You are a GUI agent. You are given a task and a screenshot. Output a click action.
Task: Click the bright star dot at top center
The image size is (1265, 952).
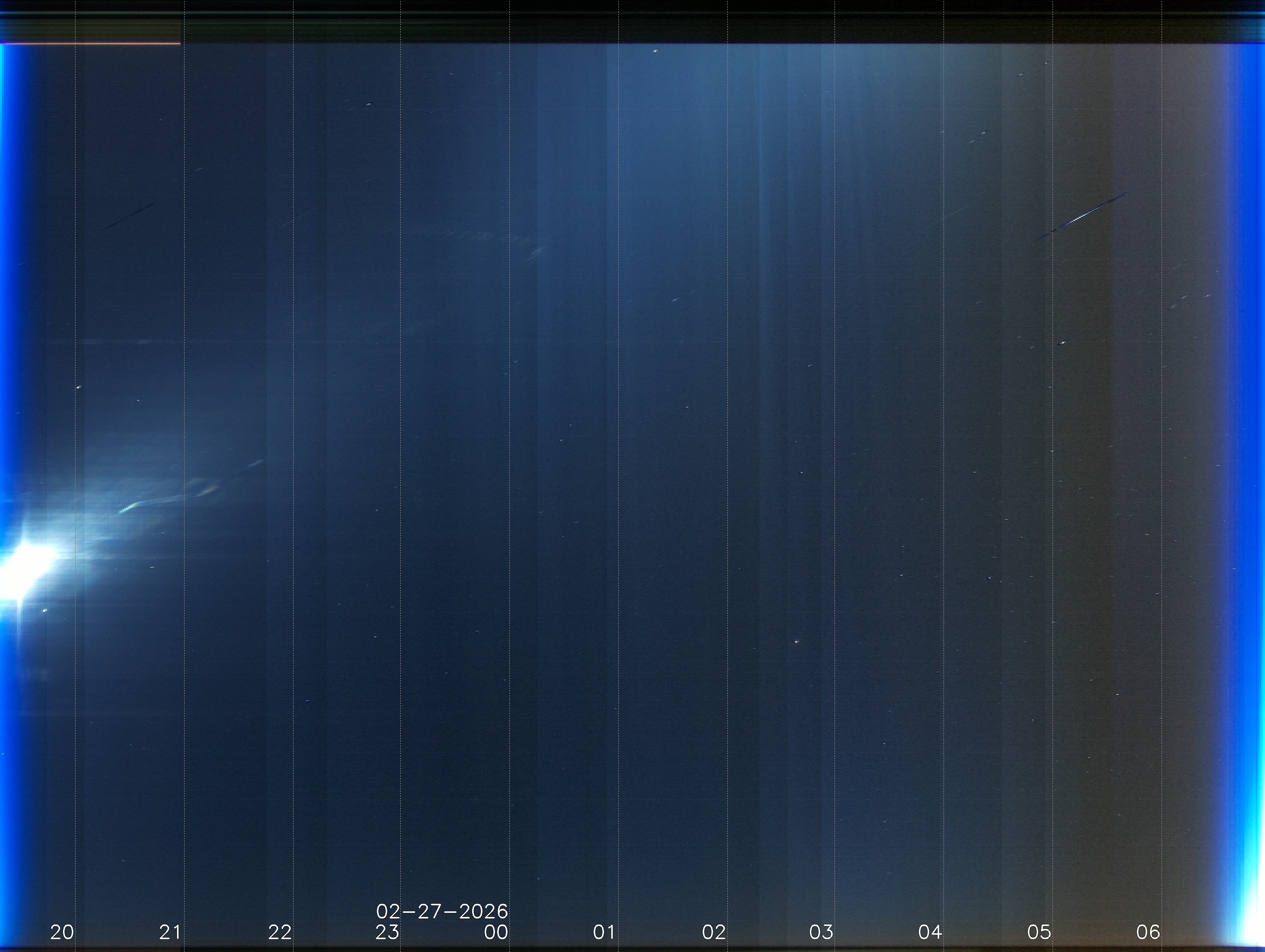click(655, 51)
